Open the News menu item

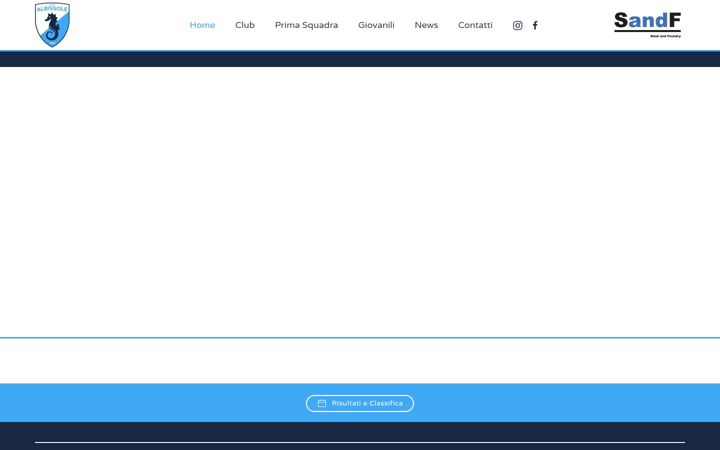[x=426, y=25]
